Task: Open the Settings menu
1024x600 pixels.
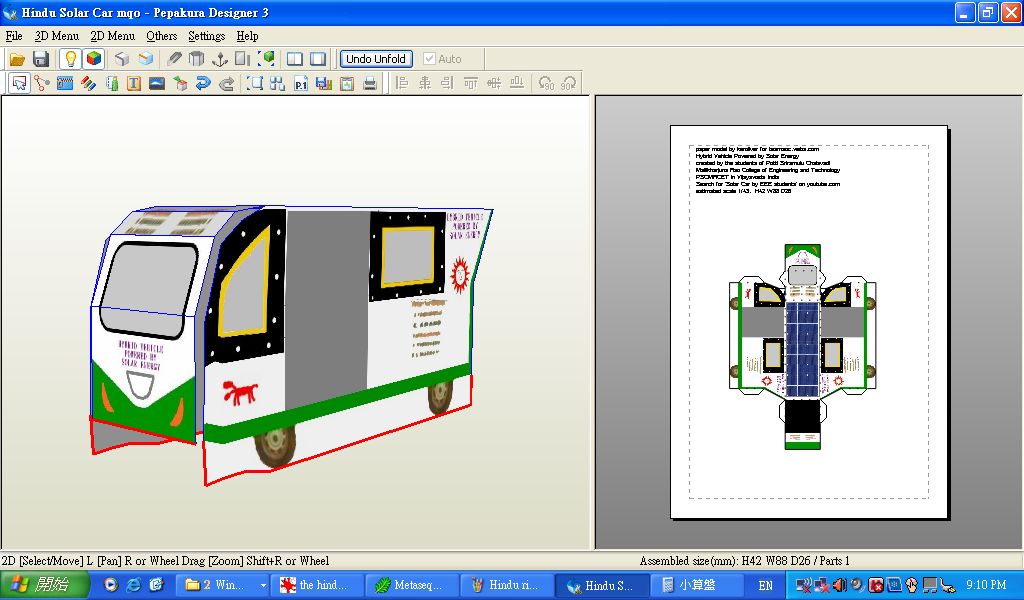Action: 206,36
